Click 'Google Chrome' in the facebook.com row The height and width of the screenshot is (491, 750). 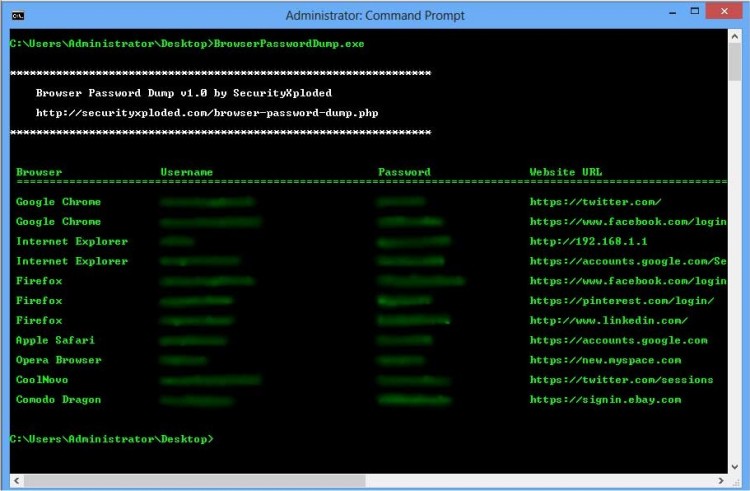58,221
